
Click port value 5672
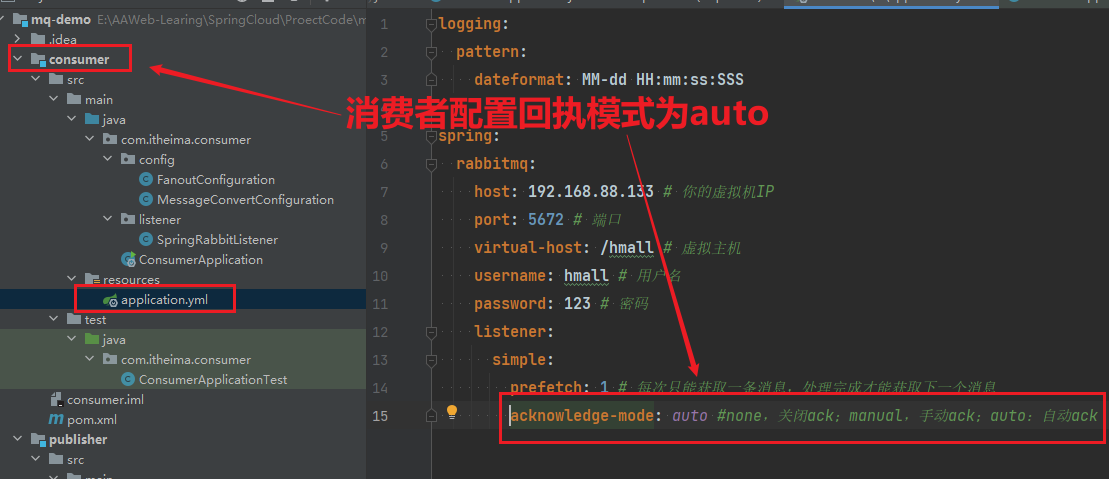click(545, 219)
